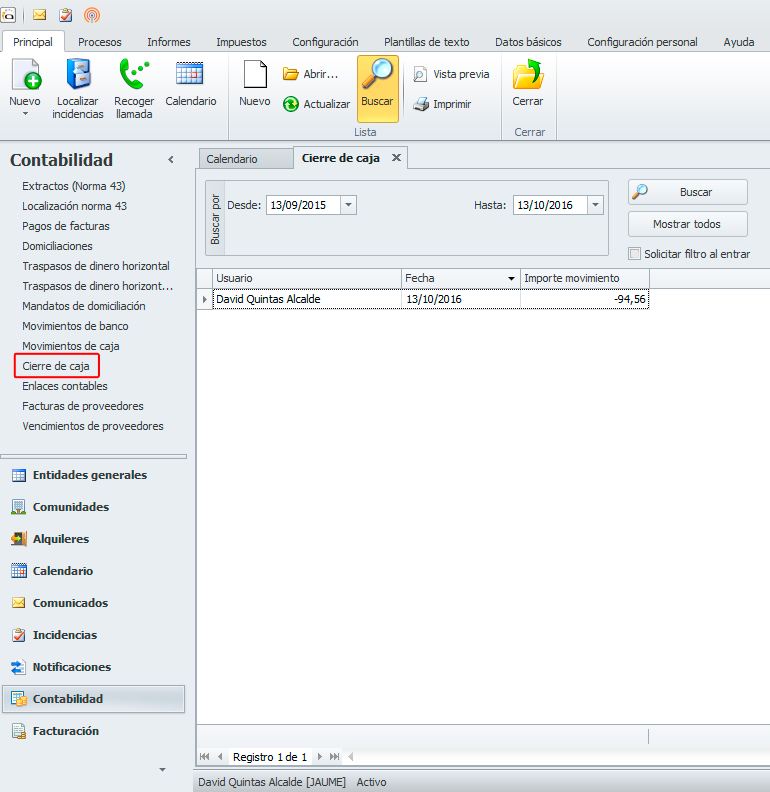The width and height of the screenshot is (770, 792).
Task: Click Mostrar todos button
Action: click(688, 224)
